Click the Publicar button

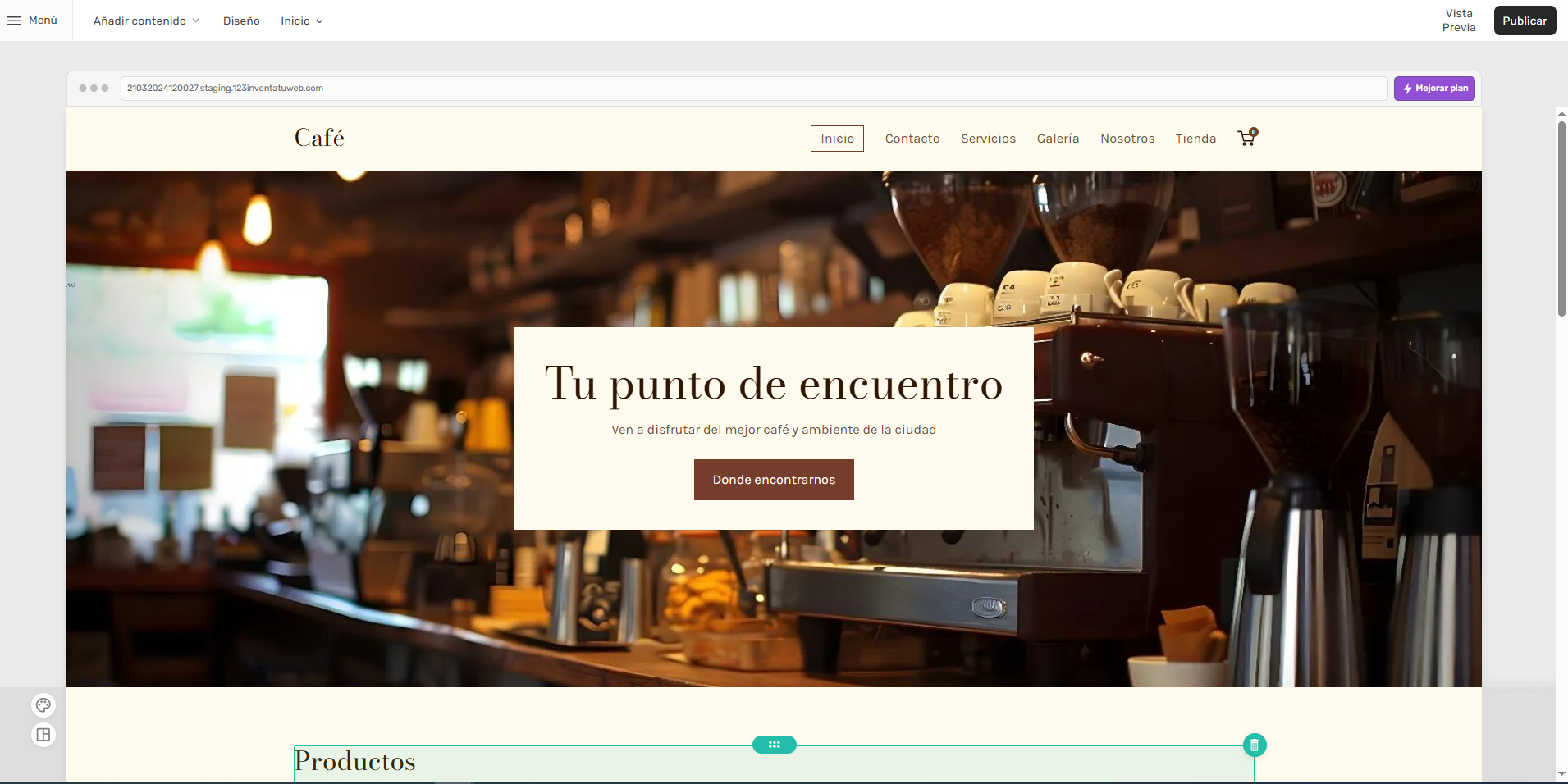click(x=1525, y=21)
